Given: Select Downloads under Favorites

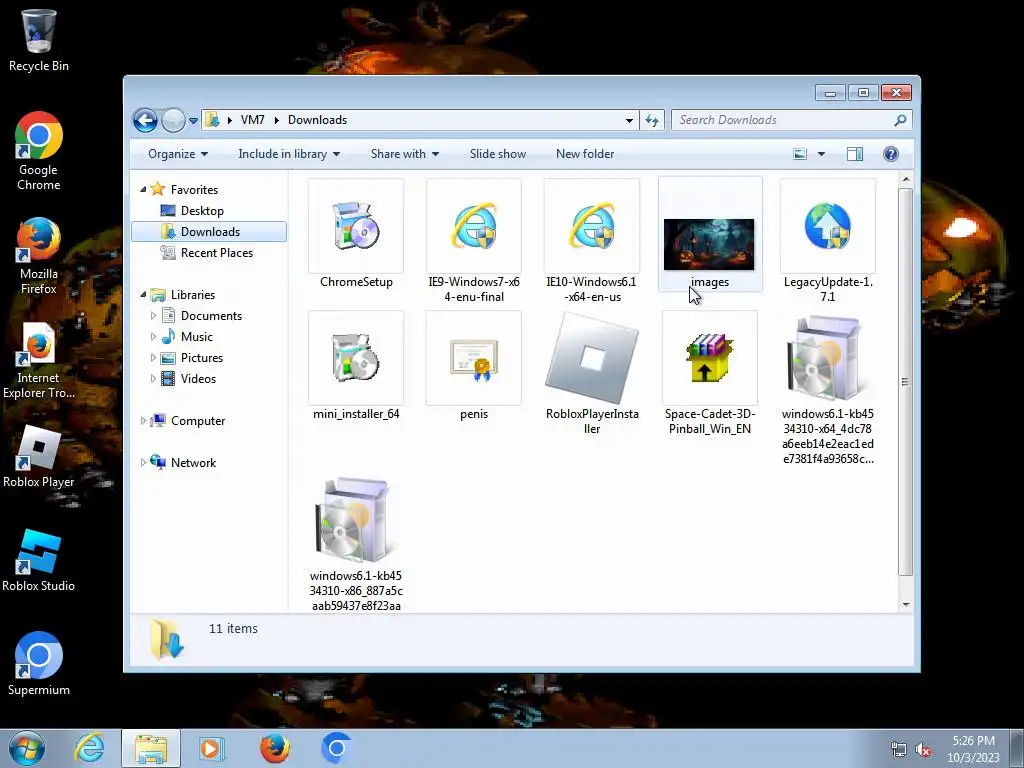Looking at the screenshot, I should coord(209,232).
